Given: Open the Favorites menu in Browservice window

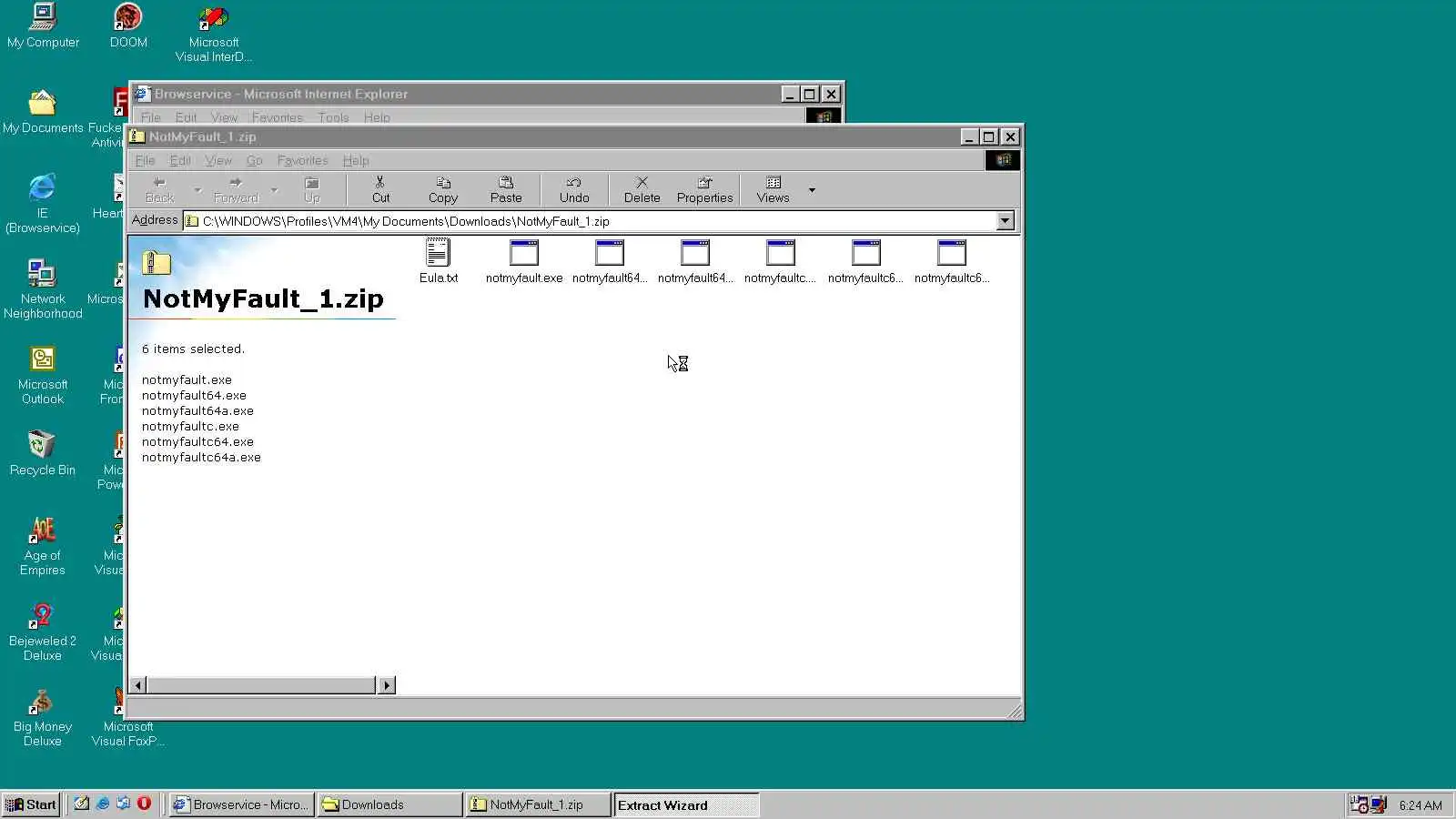Looking at the screenshot, I should tap(277, 117).
